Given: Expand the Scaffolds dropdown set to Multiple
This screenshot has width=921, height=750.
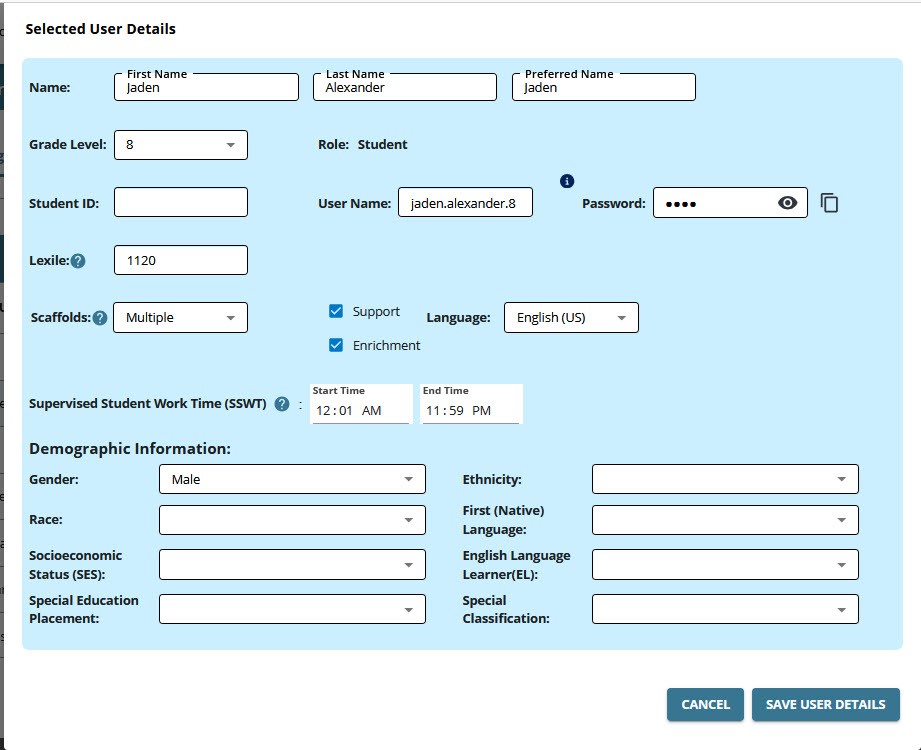Looking at the screenshot, I should (181, 318).
